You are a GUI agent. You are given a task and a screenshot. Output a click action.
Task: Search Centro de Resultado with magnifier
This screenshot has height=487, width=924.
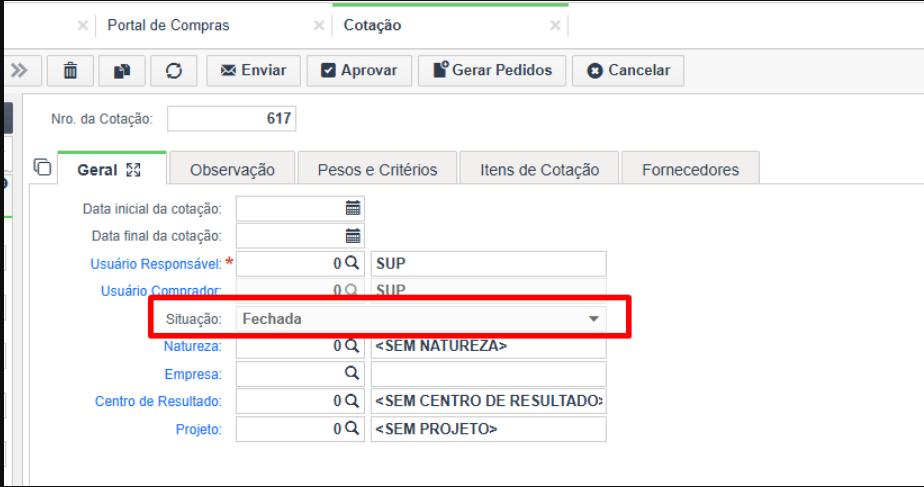(x=352, y=401)
